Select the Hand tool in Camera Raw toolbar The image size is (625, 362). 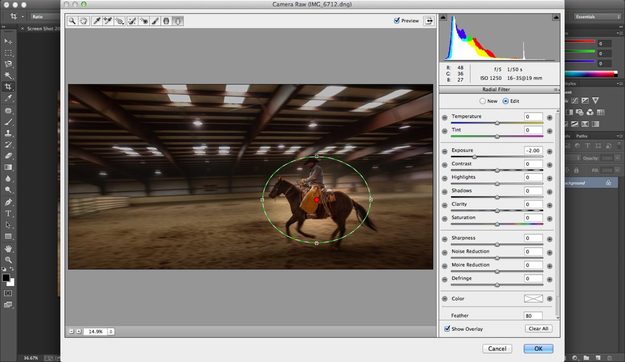(x=84, y=21)
